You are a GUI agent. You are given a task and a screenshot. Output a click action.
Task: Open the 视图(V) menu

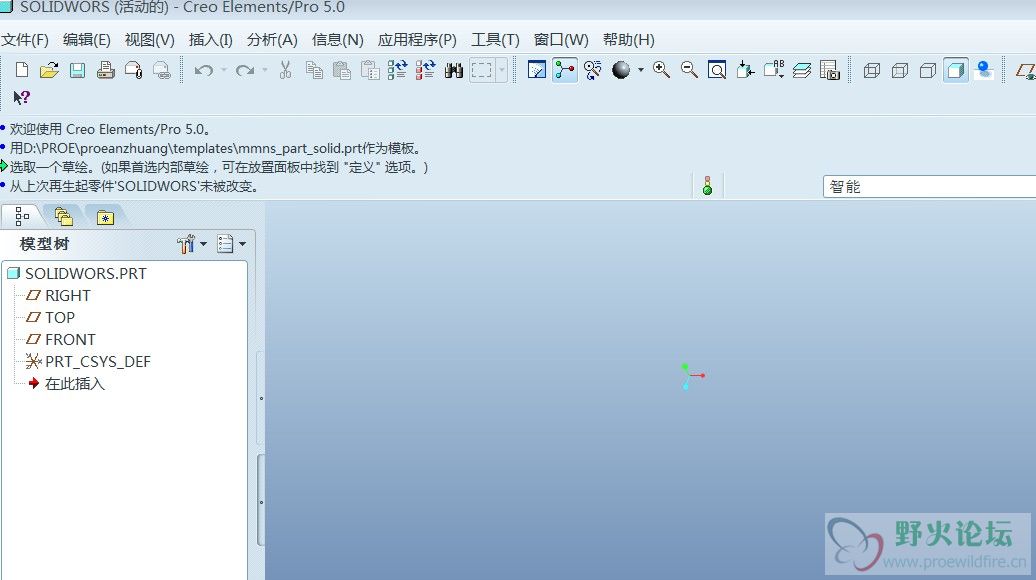click(149, 40)
